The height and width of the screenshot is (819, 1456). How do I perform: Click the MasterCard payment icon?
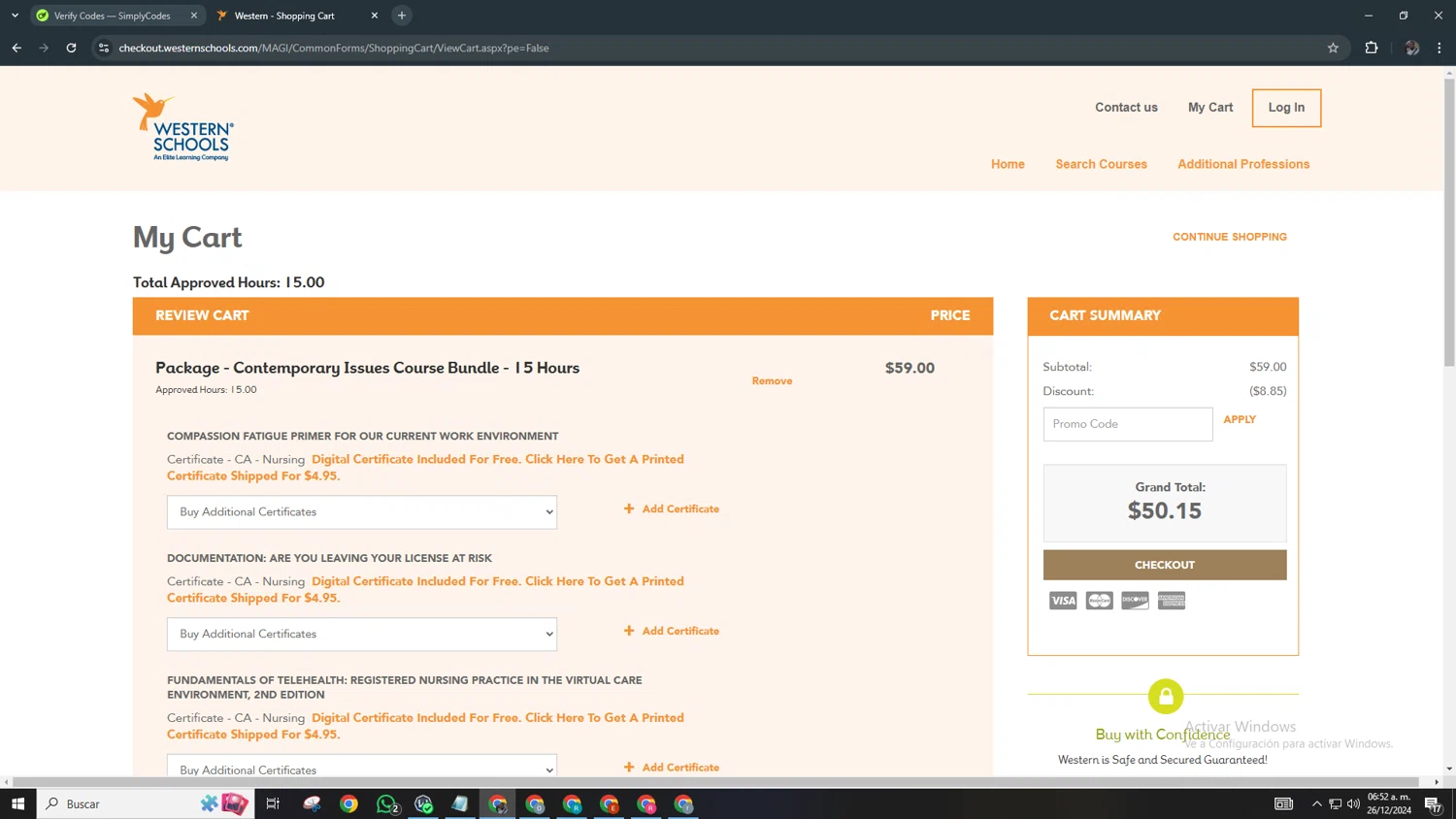[x=1099, y=601]
